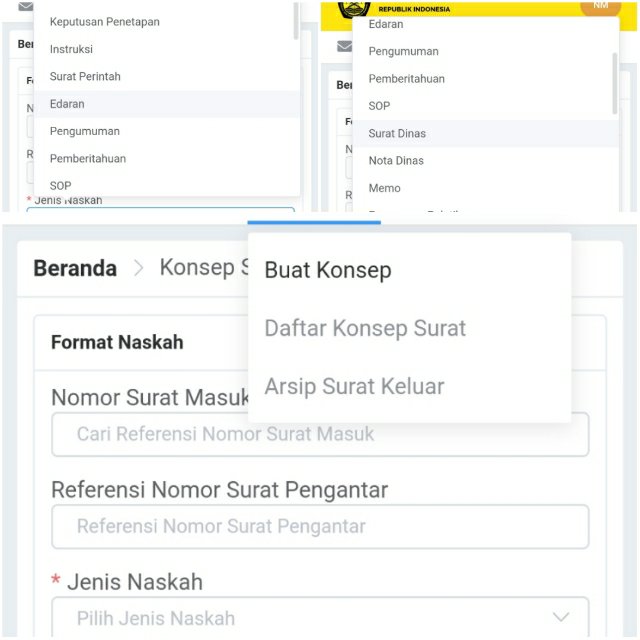Click the Garuda emblem logo in yellow header
The width and height of the screenshot is (640, 640).
[x=353, y=9]
